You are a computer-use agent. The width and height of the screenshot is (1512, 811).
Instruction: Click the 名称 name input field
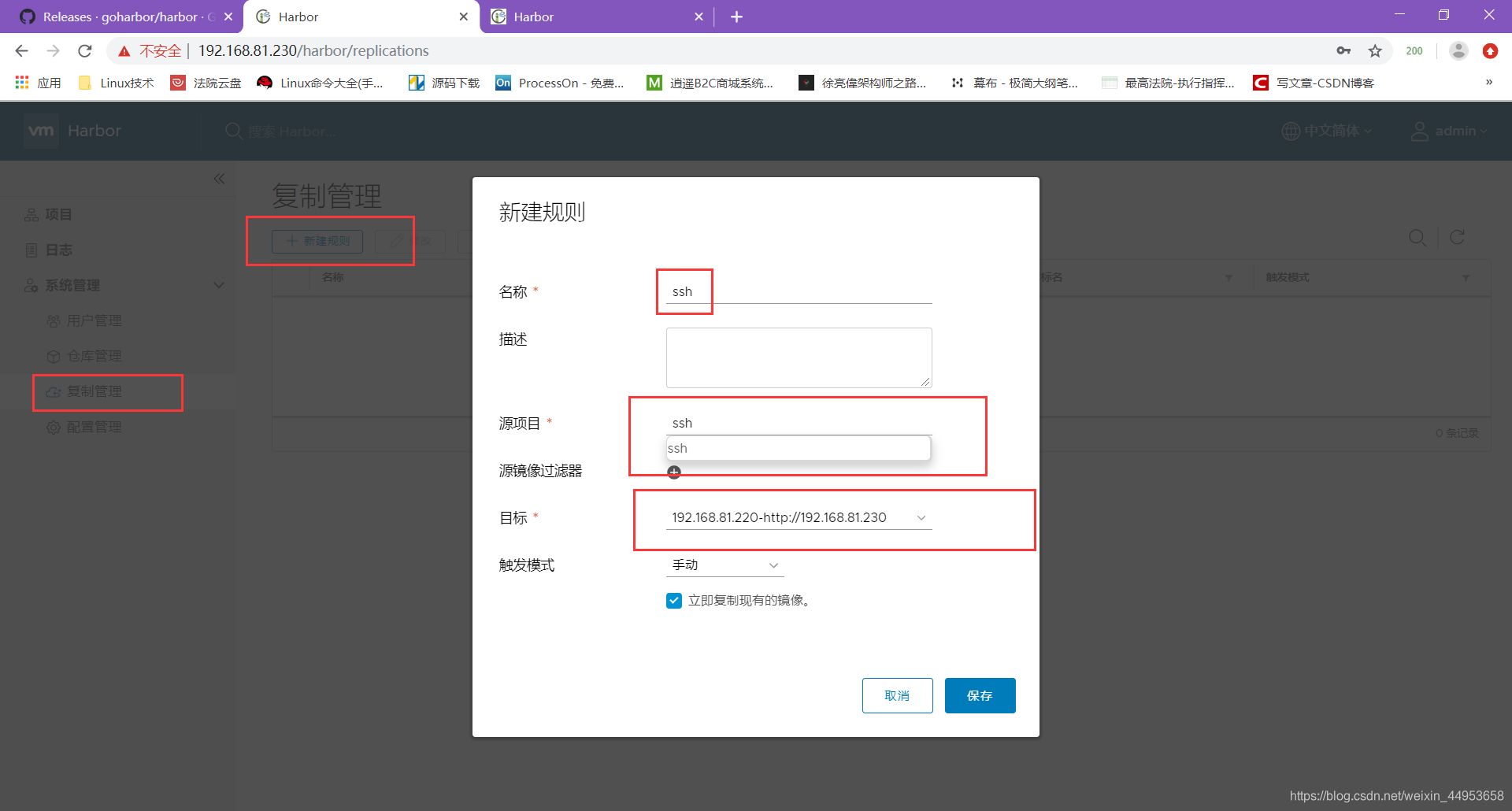pyautogui.click(x=799, y=291)
